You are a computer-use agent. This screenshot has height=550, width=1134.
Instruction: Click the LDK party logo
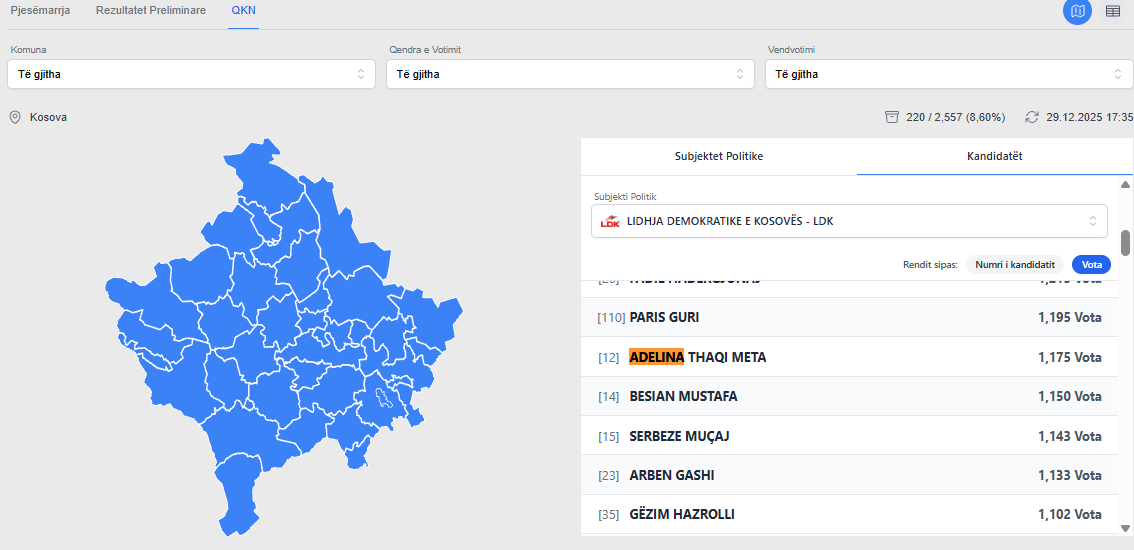[610, 221]
